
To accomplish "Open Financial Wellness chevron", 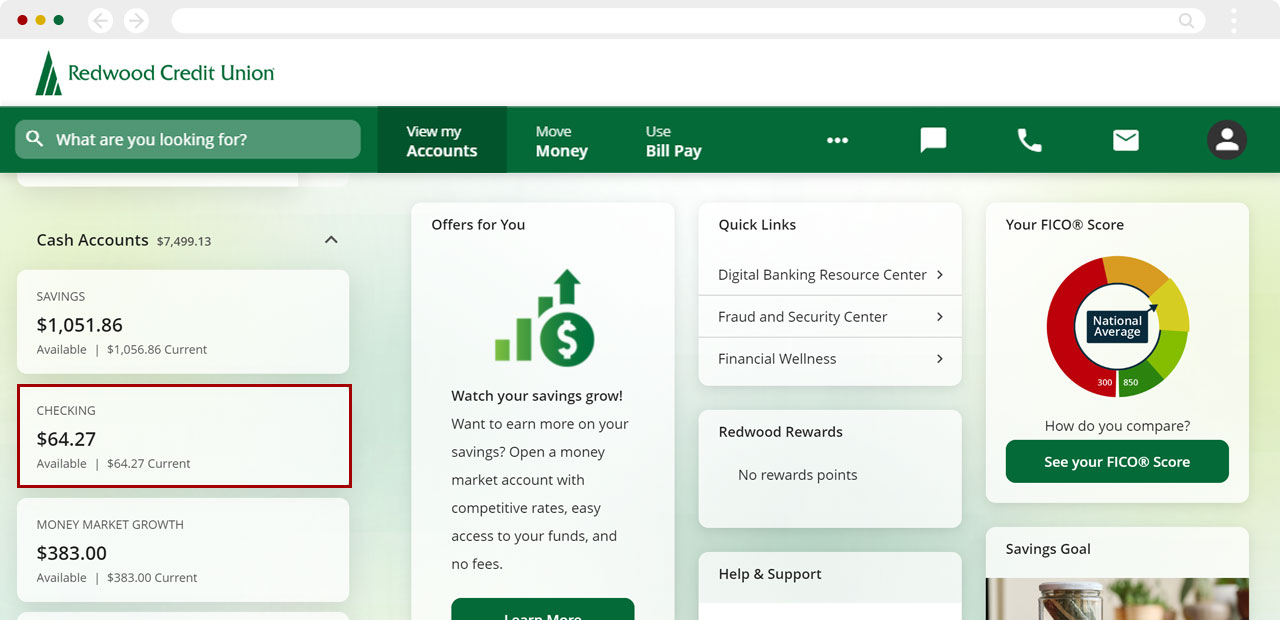I will 940,358.
